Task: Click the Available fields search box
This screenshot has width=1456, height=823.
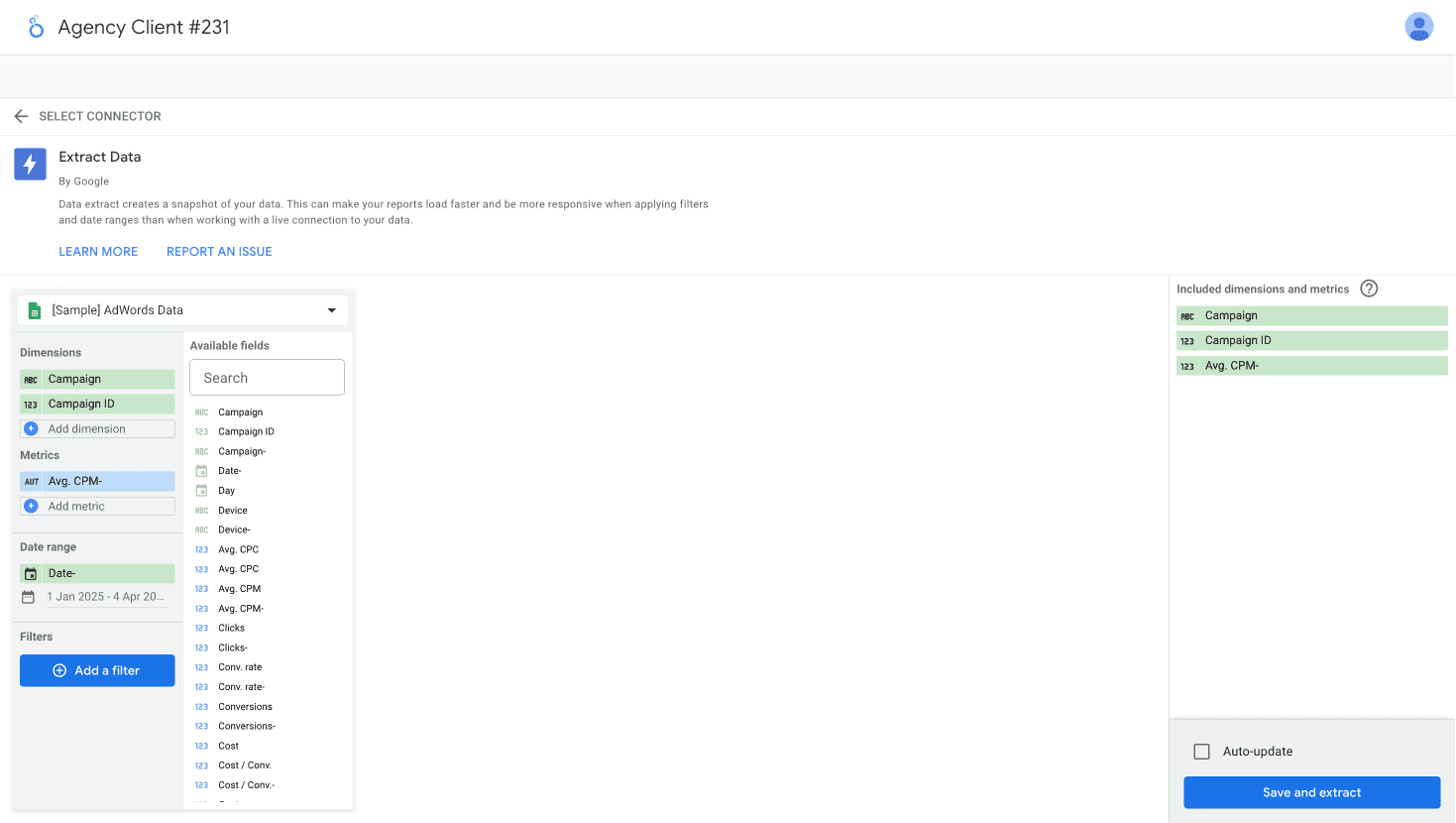Action: (x=266, y=377)
